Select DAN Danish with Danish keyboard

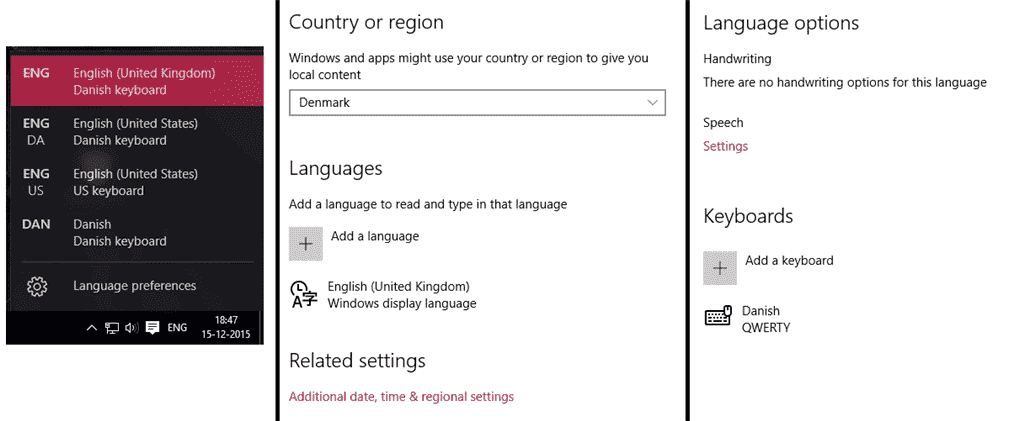point(138,232)
